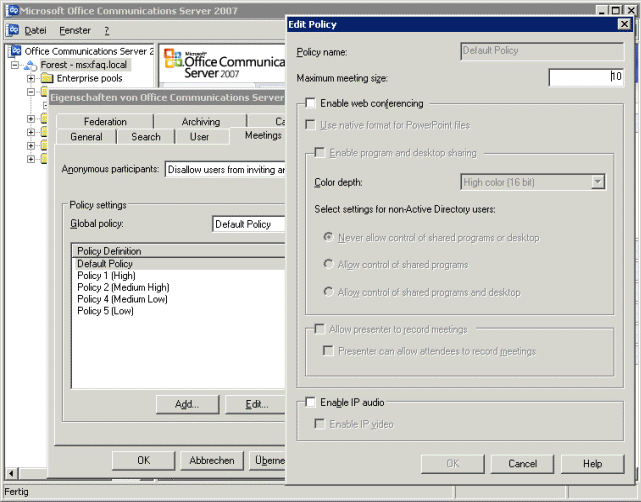Click the Add... policy button
Image resolution: width=641 pixels, height=502 pixels.
click(x=187, y=404)
